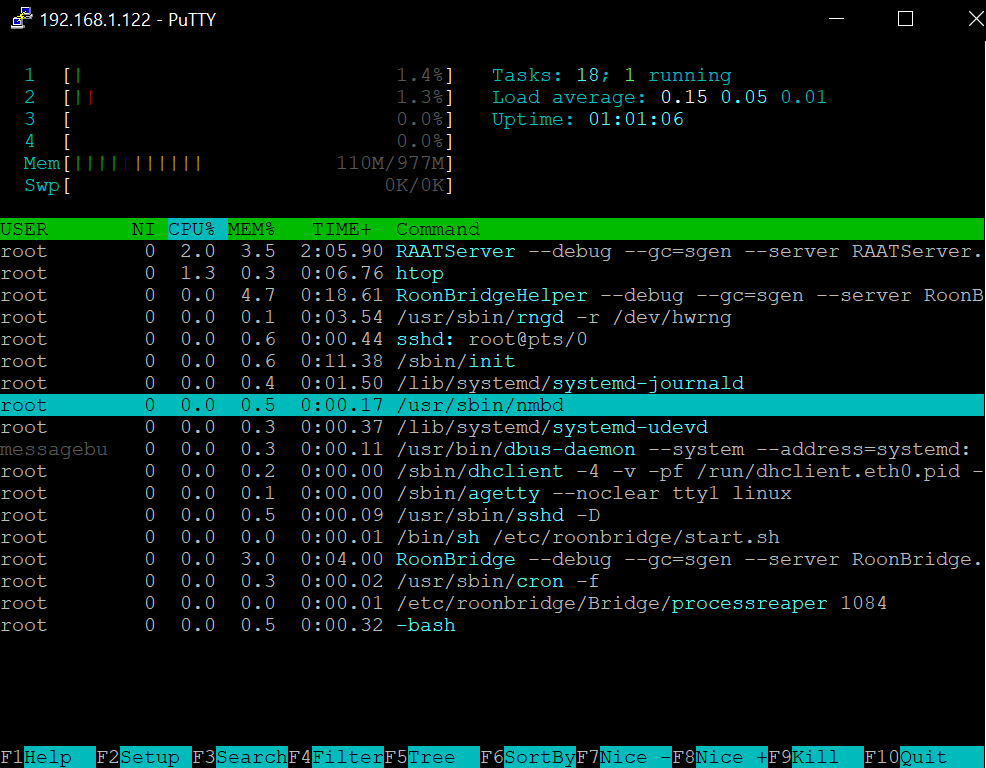Select the htop process row
This screenshot has height=768, width=986.
(x=492, y=273)
